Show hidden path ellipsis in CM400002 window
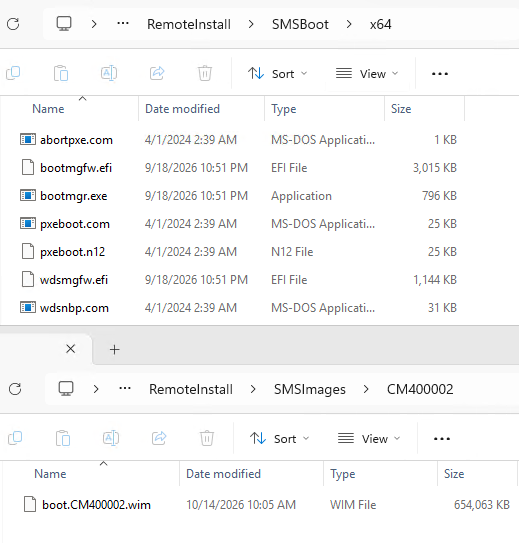This screenshot has width=519, height=543. click(x=125, y=389)
